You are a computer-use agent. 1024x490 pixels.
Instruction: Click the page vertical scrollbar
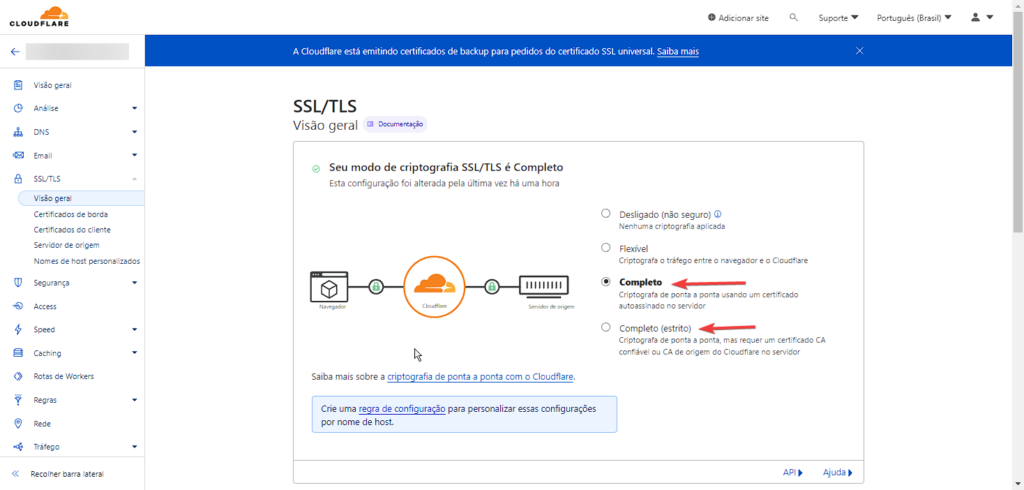(x=1018, y=121)
